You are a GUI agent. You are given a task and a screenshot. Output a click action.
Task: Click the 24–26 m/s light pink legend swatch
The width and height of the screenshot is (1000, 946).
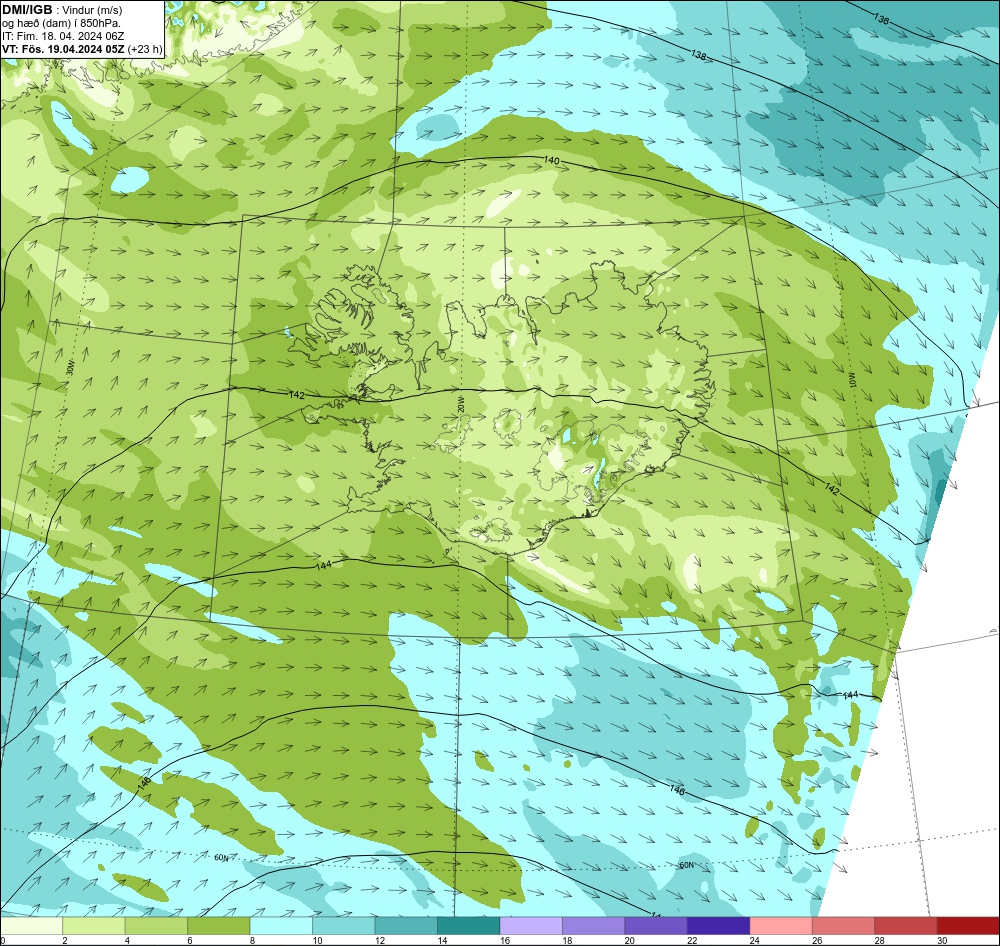(x=781, y=926)
